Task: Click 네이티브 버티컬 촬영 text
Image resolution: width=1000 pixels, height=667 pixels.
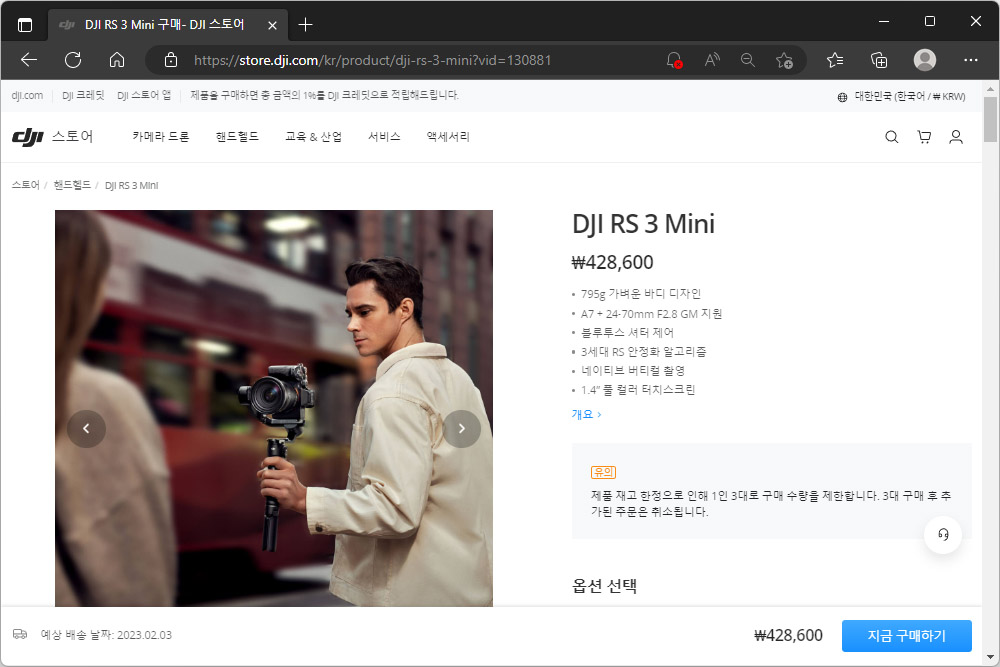Action: click(633, 370)
